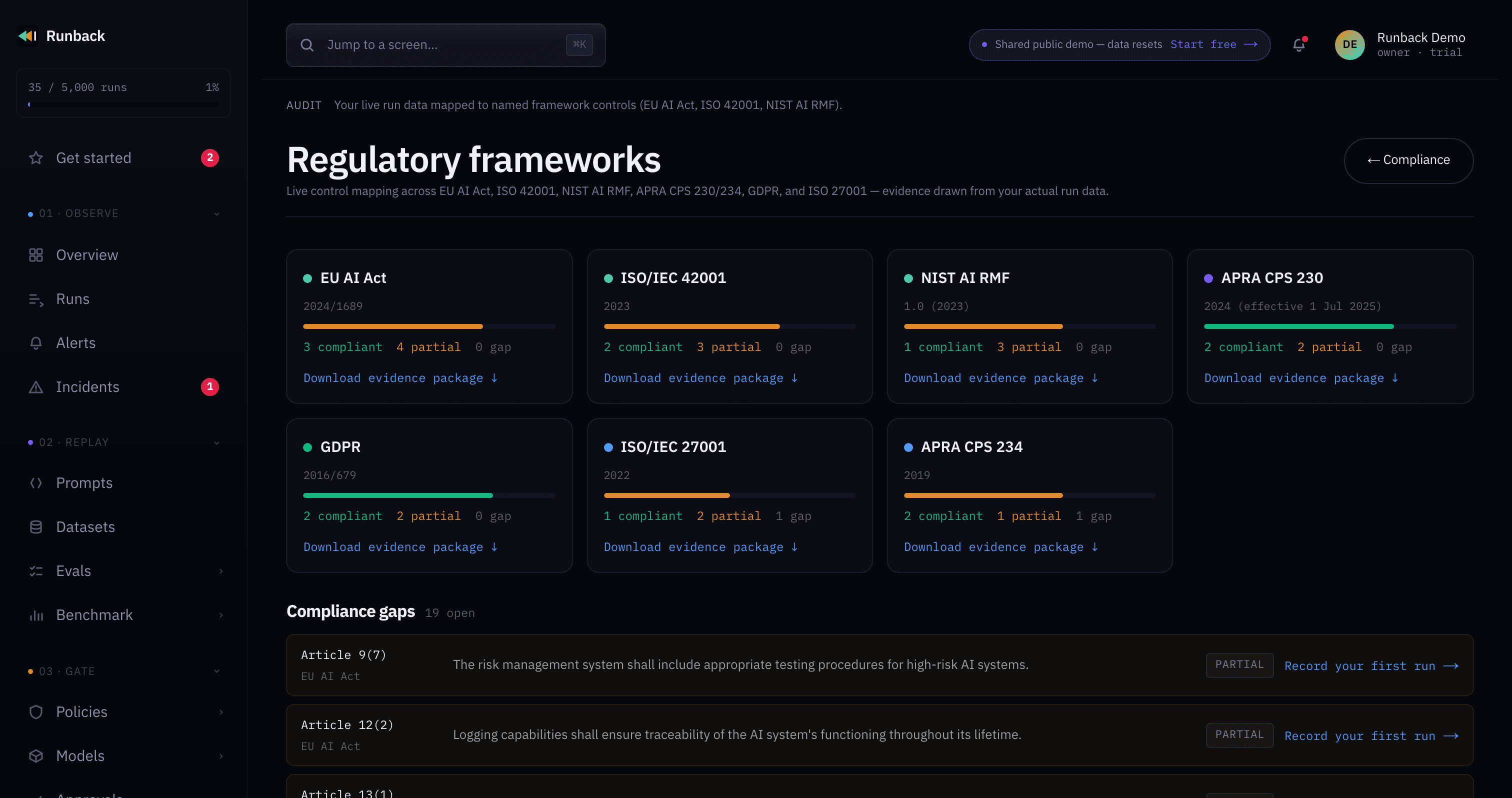Download APRA CPS 234 evidence package
1512x798 pixels.
pos(1001,547)
